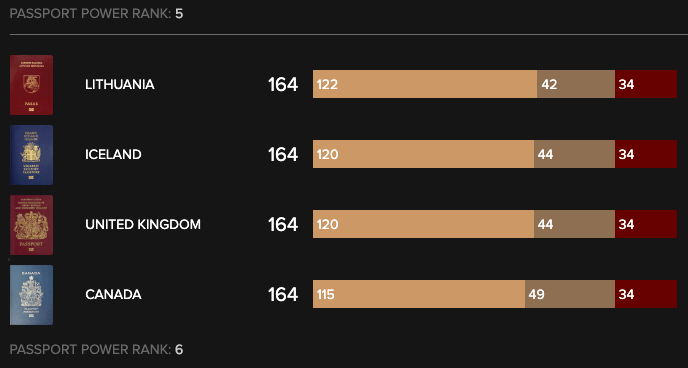Click the Canada passport cover thumbnail

coord(32,295)
